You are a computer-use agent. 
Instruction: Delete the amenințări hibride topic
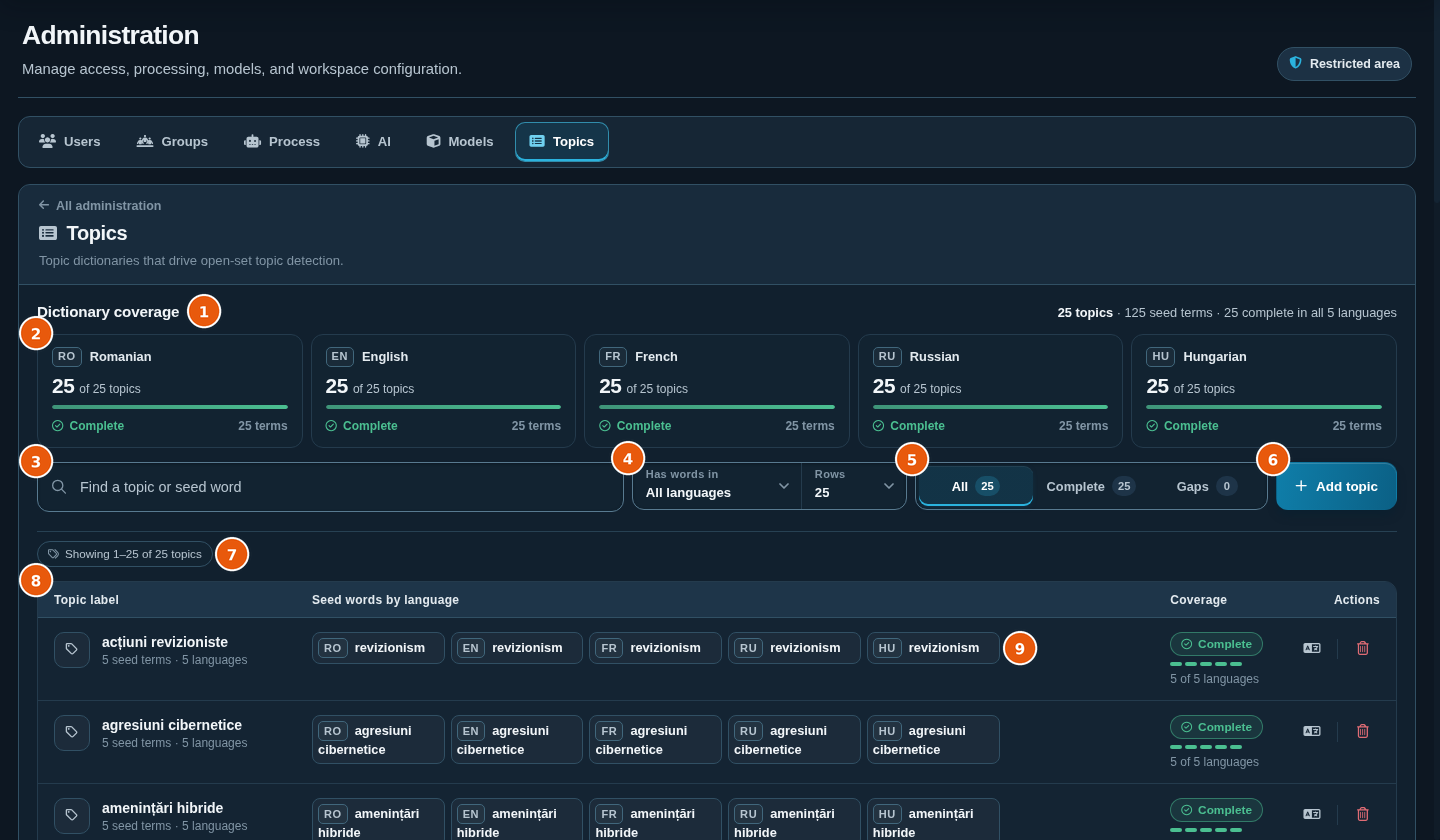[x=1362, y=814]
